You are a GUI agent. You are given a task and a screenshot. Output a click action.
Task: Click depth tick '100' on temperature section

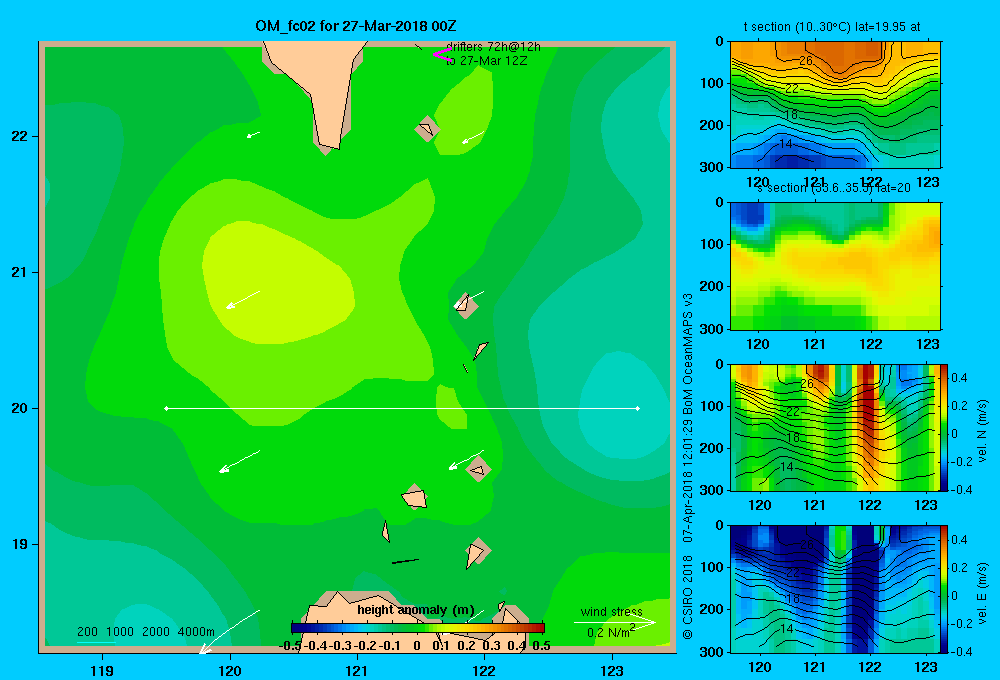click(x=711, y=83)
